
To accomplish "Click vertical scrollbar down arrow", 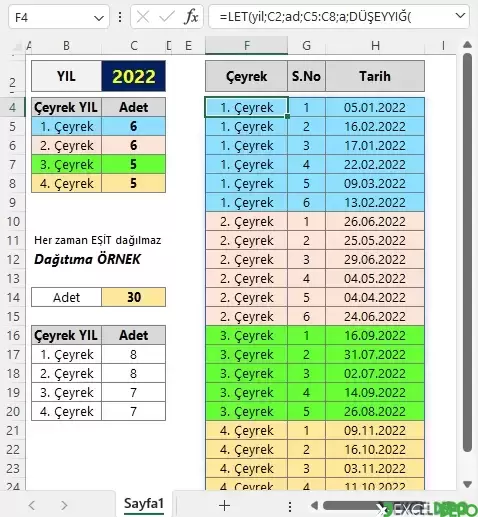I will coord(467,484).
